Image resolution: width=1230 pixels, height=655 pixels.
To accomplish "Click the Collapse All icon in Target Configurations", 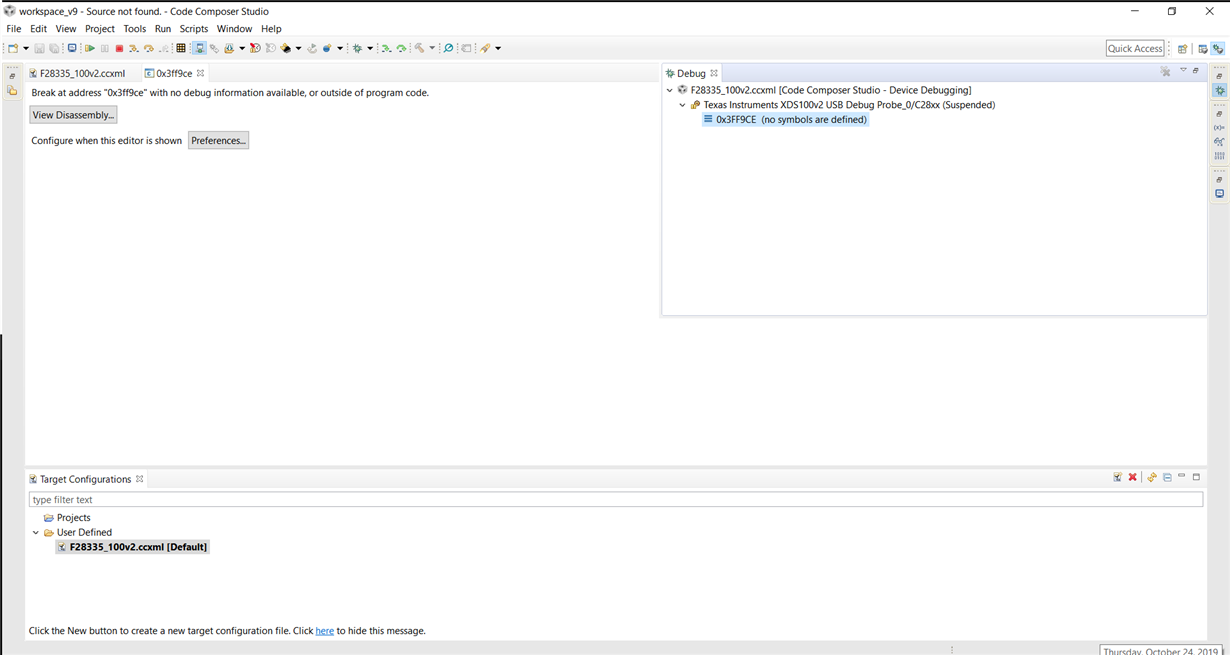I will point(1167,478).
